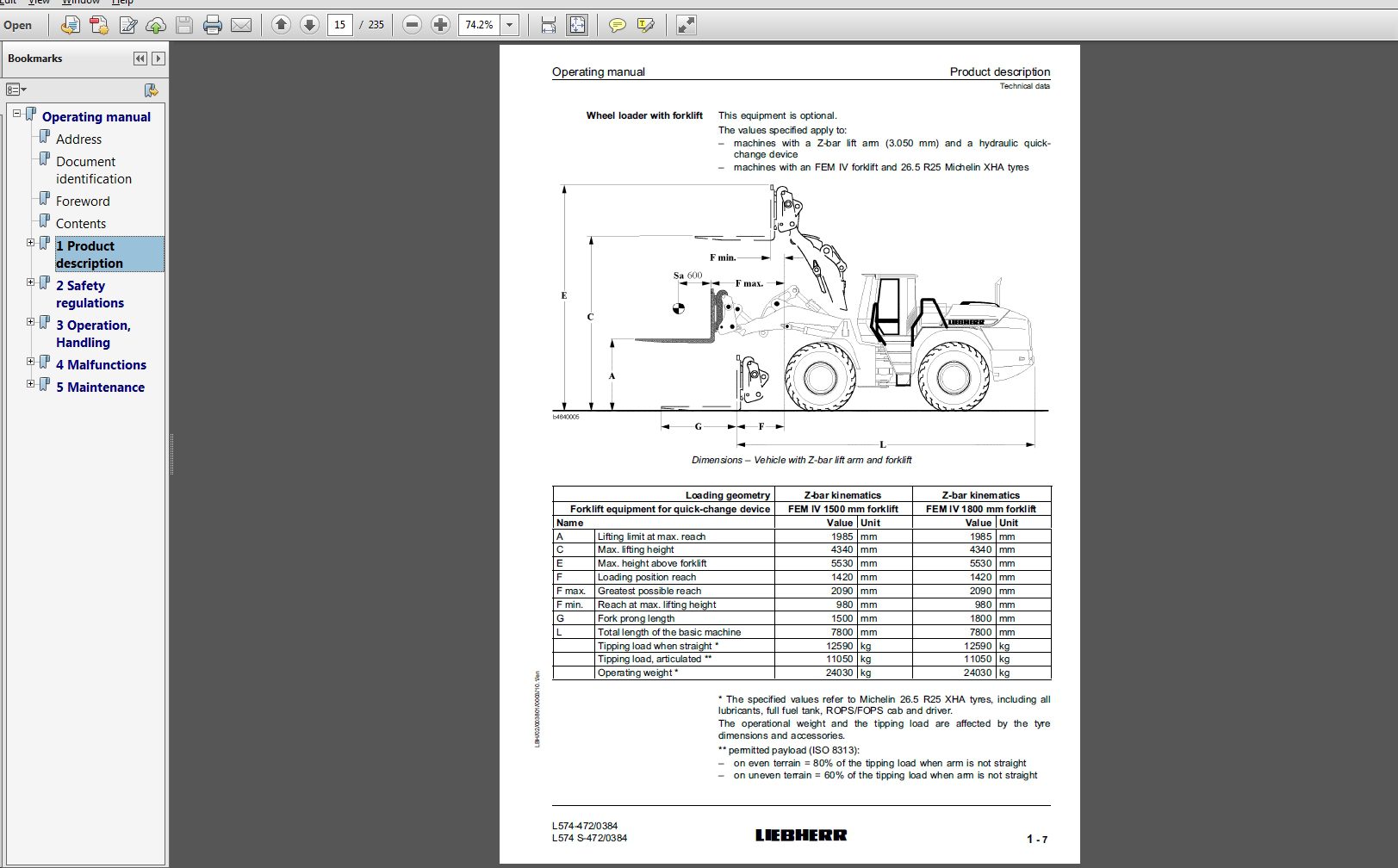Select the 4 Malfunctions bookmark
Image resolution: width=1398 pixels, height=868 pixels.
coord(101,365)
